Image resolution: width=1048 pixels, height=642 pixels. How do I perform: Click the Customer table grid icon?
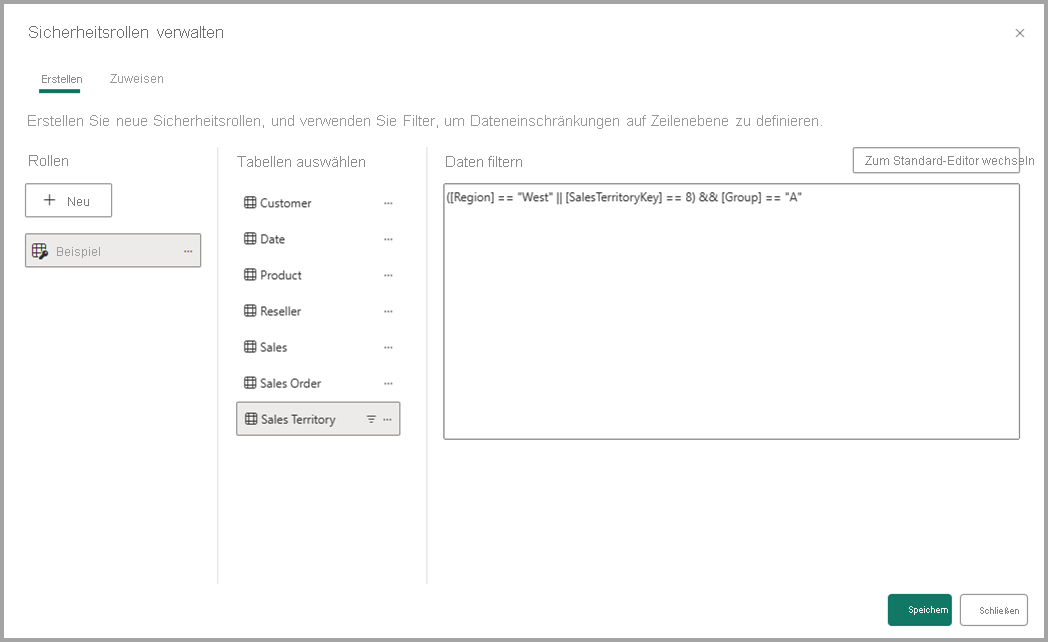pyautogui.click(x=250, y=202)
